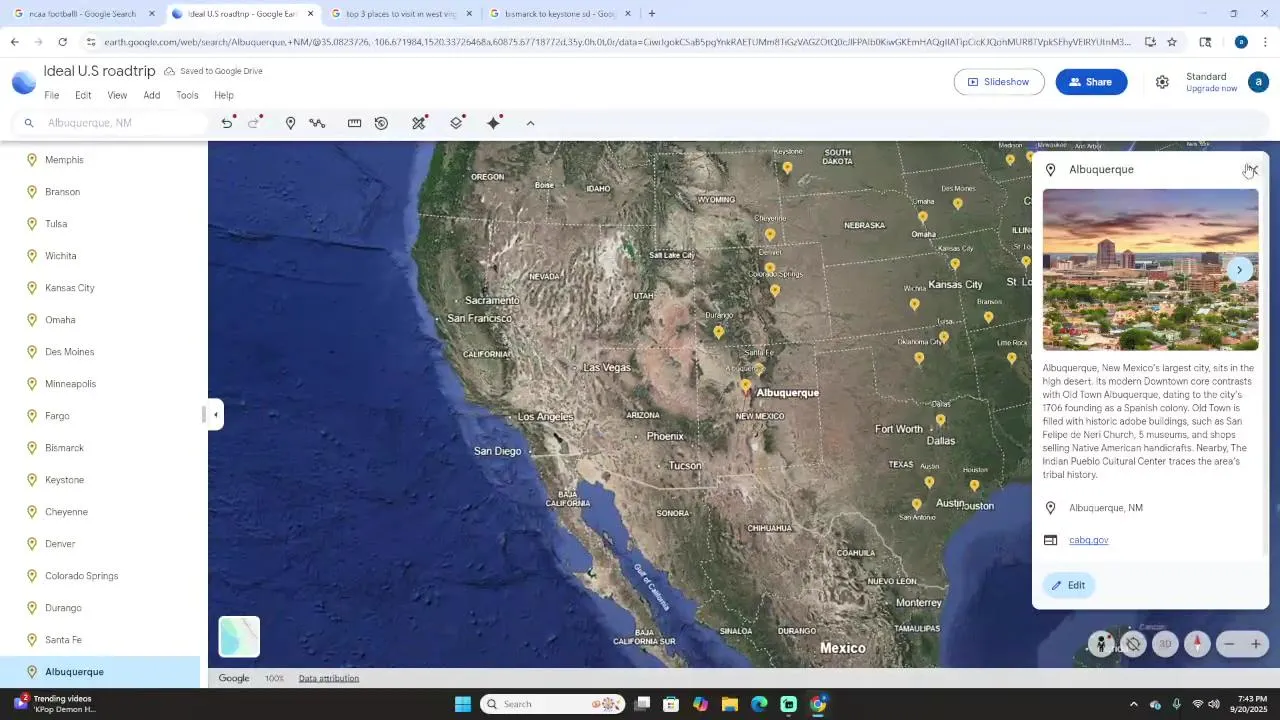Open the Historical imagery clock tool
The height and width of the screenshot is (720, 1280).
point(381,123)
